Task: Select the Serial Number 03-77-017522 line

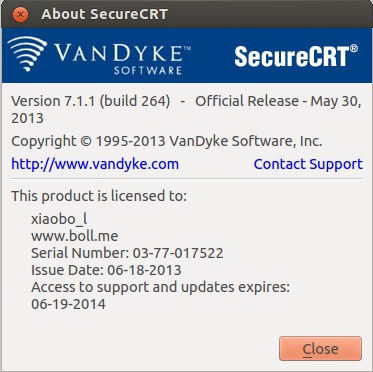Action: (127, 253)
